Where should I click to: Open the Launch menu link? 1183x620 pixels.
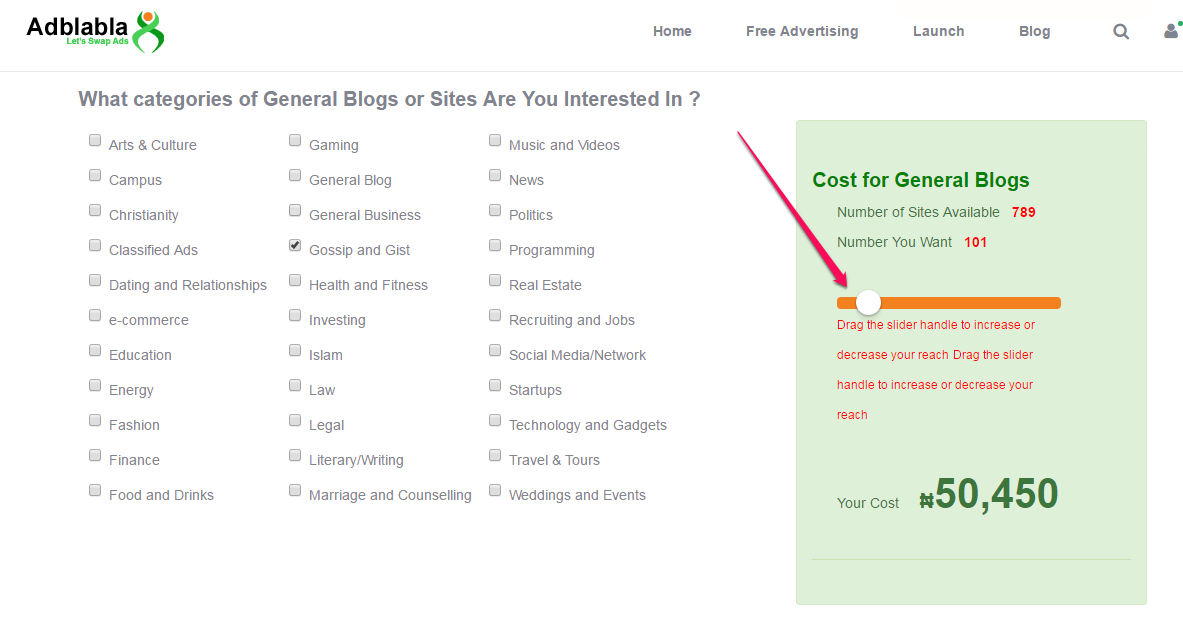coord(939,31)
